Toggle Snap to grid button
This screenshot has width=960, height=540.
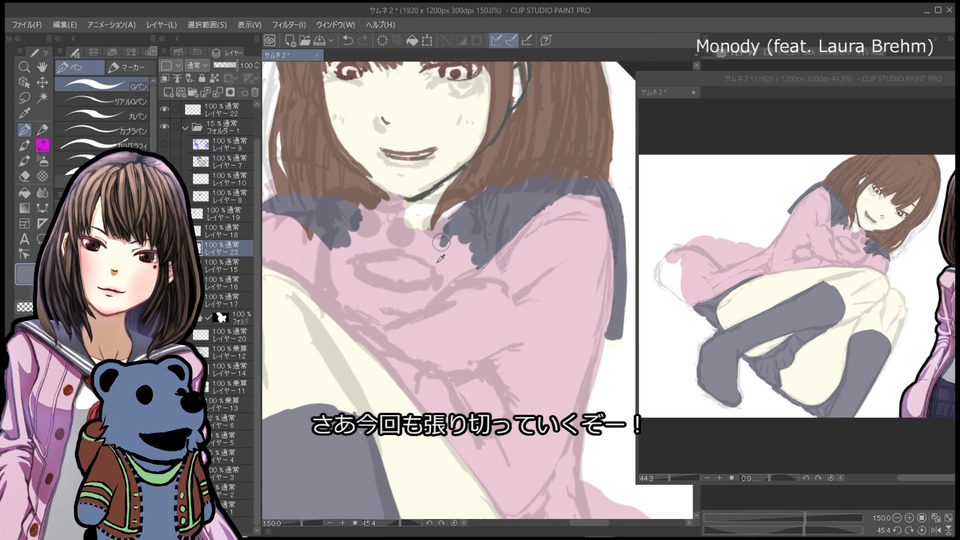[527, 40]
